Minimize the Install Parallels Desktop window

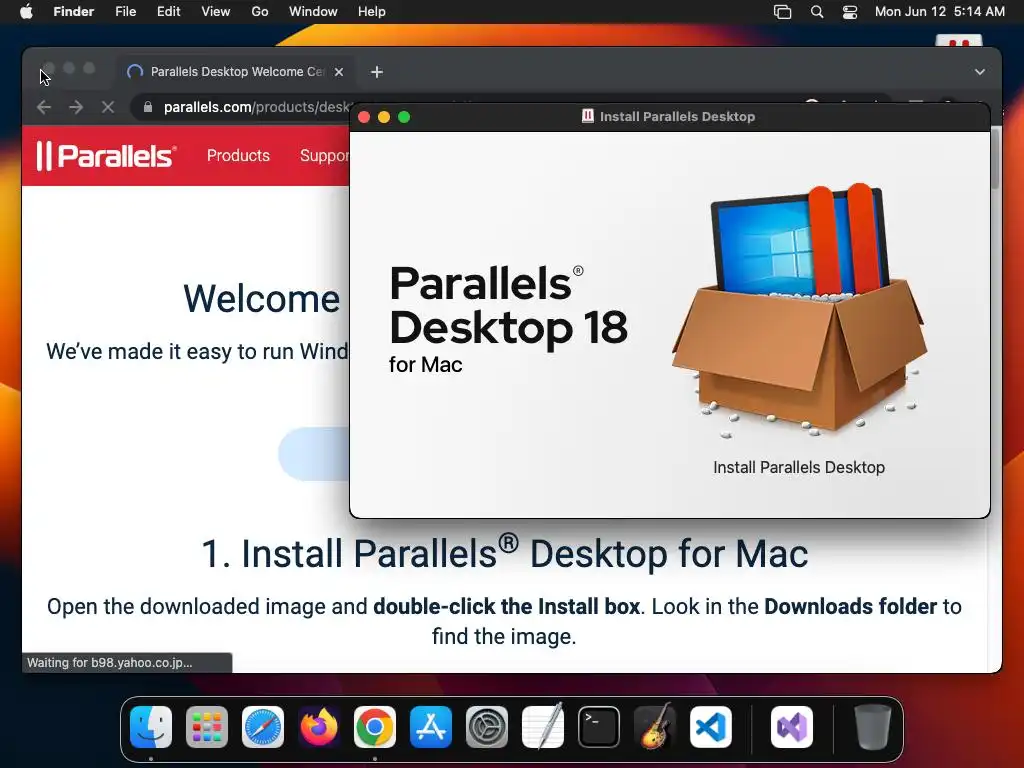tap(384, 117)
